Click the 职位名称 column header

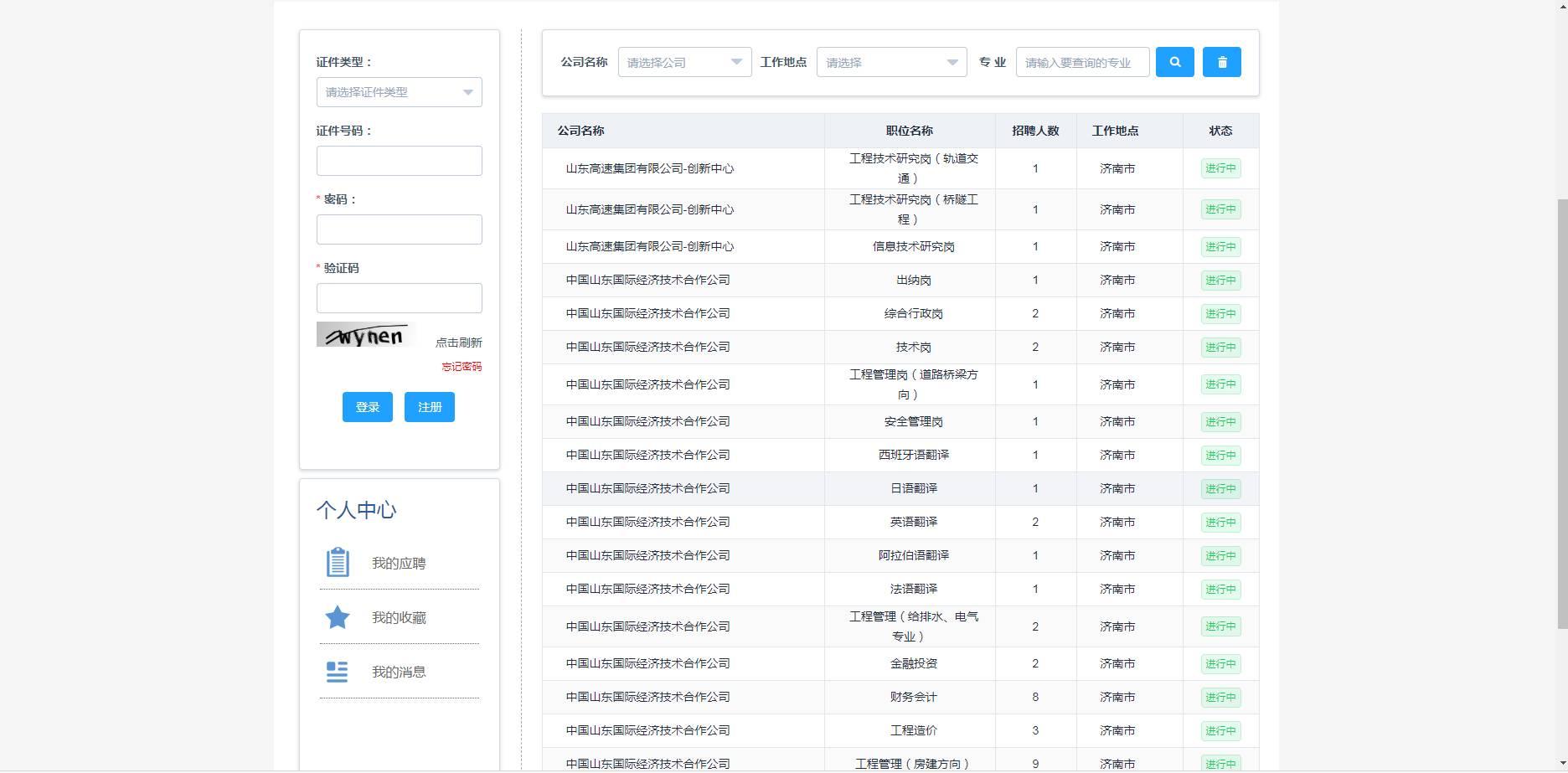coord(910,131)
